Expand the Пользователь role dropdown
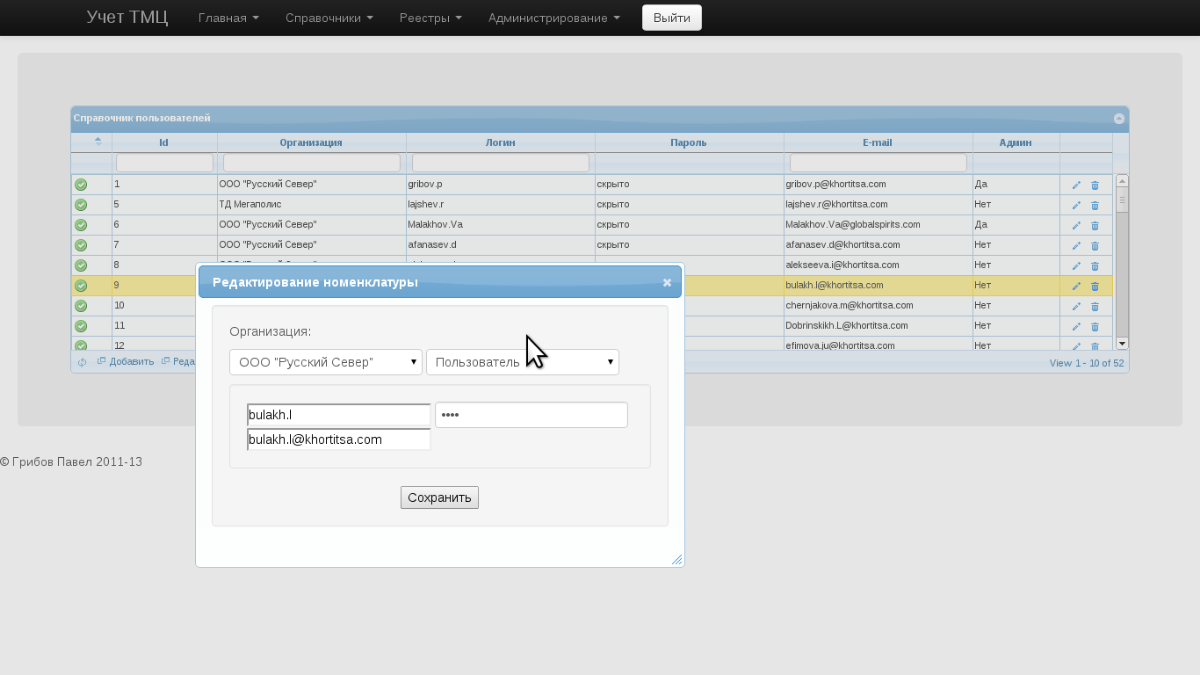The image size is (1200, 675). tap(522, 362)
